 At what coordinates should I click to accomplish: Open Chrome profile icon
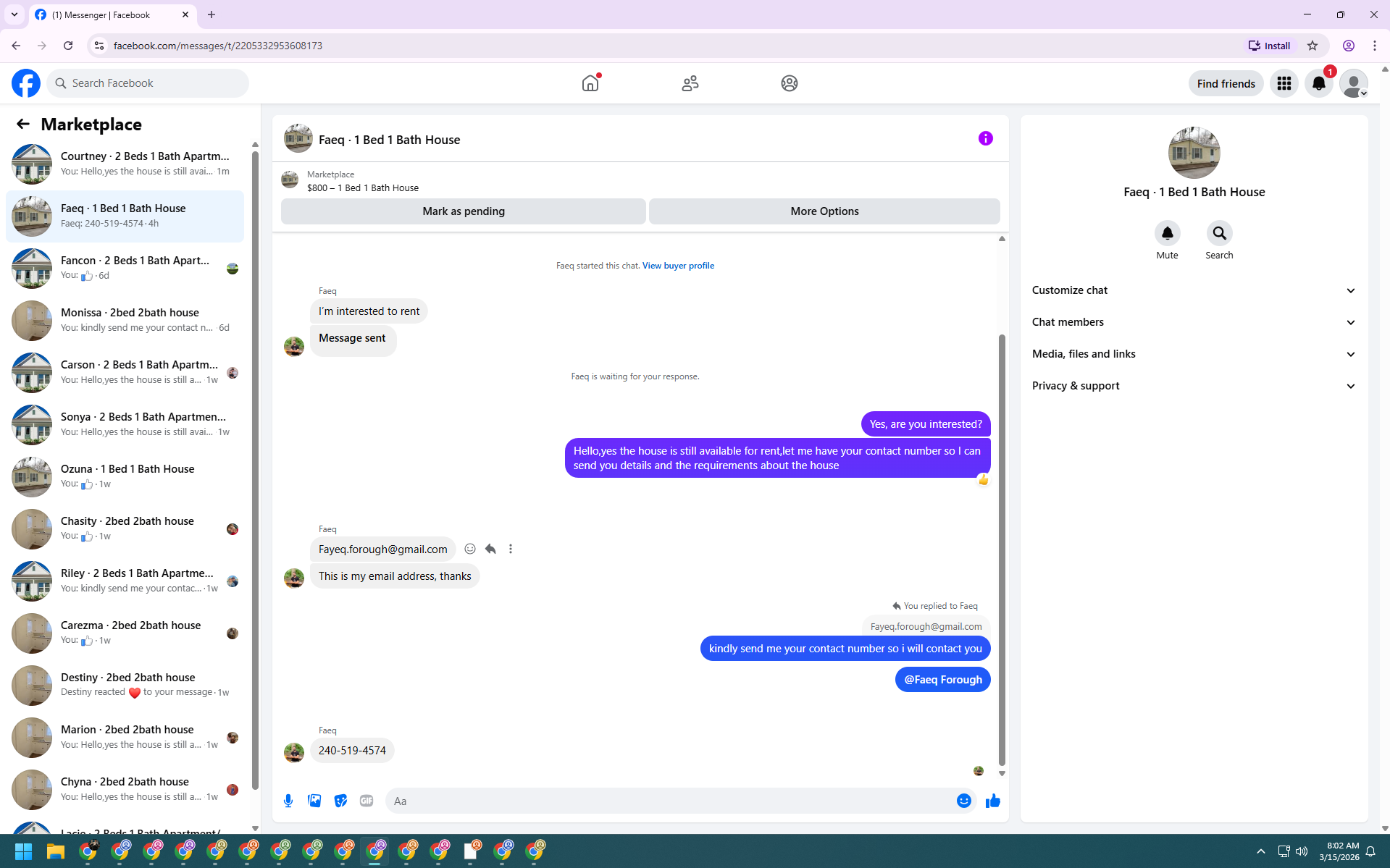(x=1349, y=46)
